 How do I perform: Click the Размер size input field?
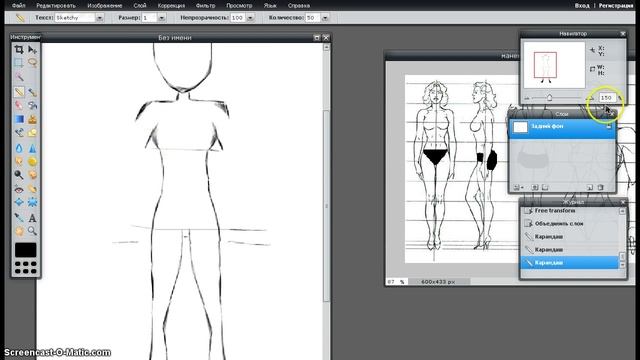[x=149, y=18]
